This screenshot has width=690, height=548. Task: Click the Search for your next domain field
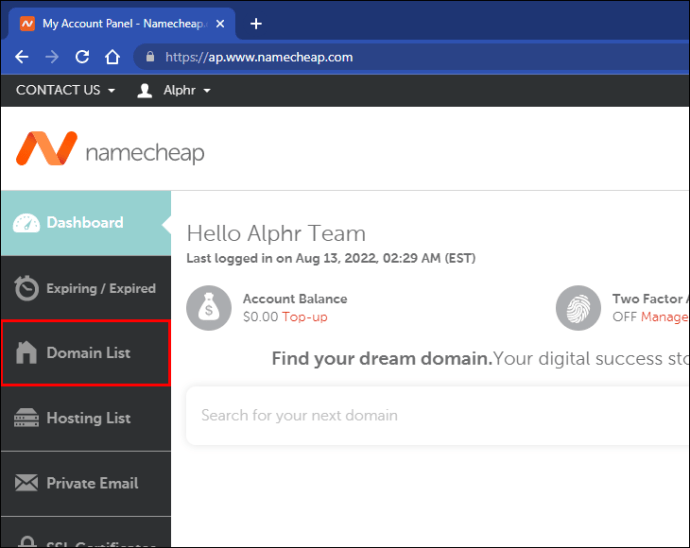438,416
